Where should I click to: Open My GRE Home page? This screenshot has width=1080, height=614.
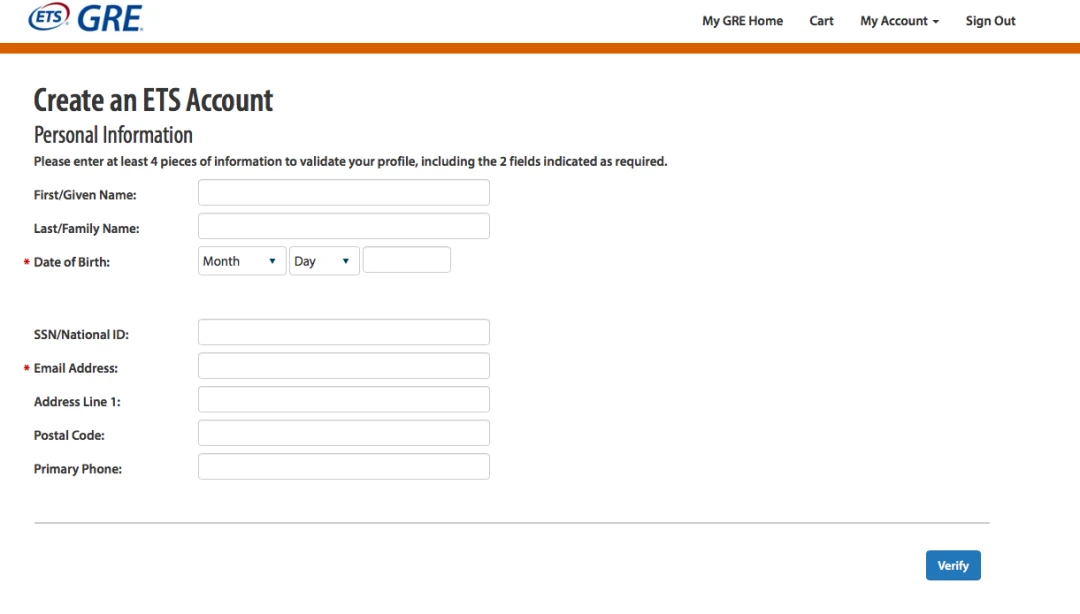click(742, 21)
